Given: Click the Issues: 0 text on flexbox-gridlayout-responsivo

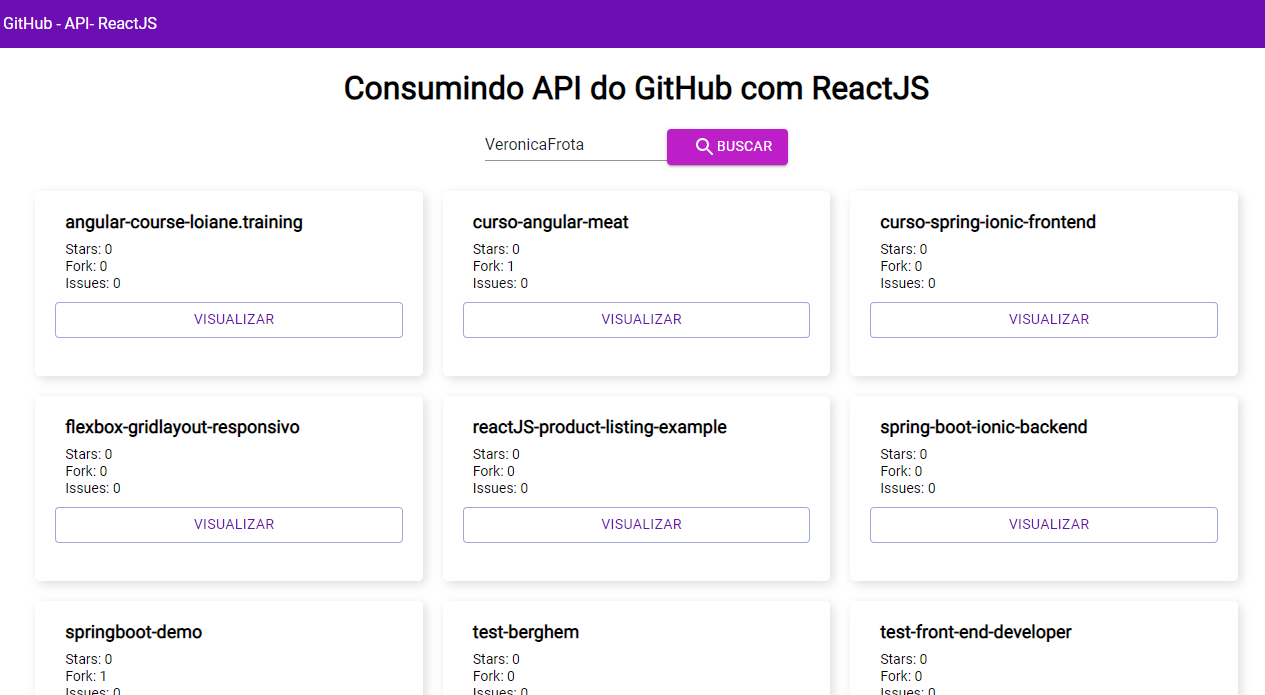Looking at the screenshot, I should click(92, 488).
